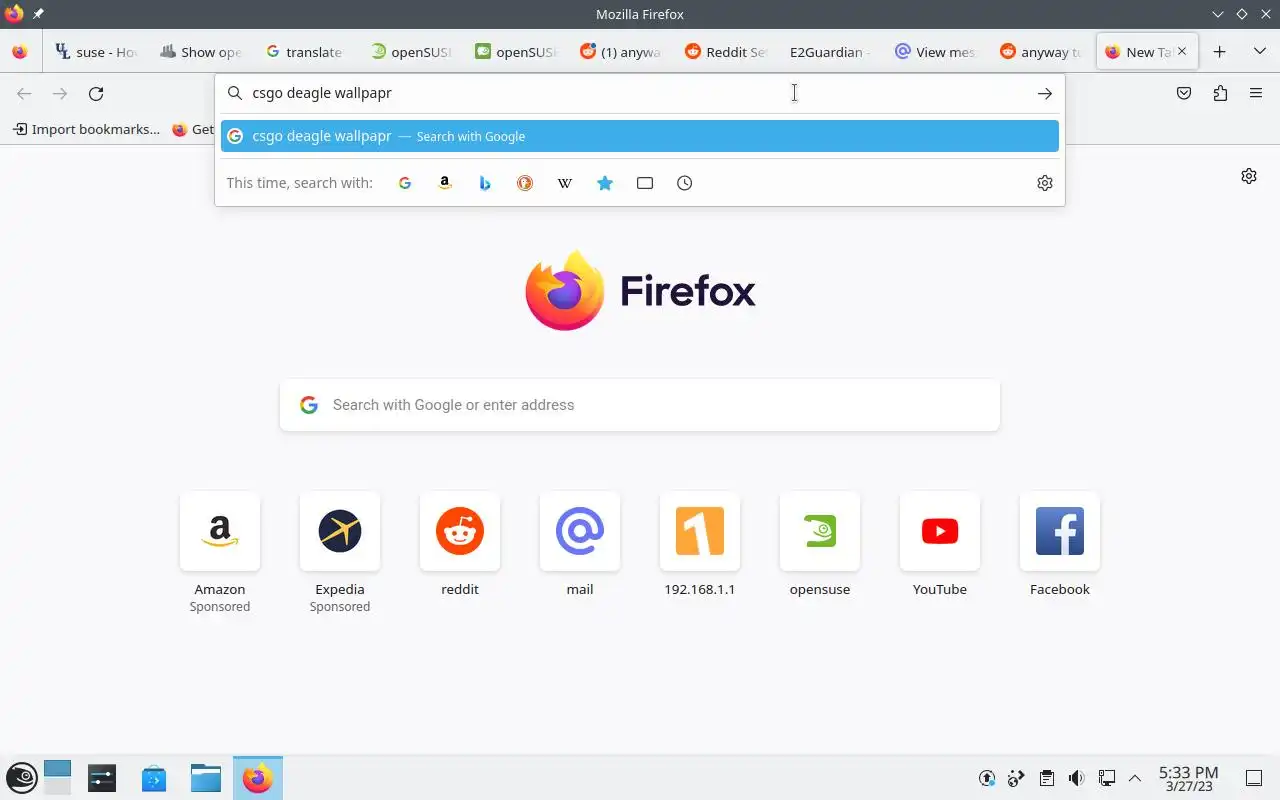Switch to the Show ope tab
The image size is (1280, 800).
[200, 52]
